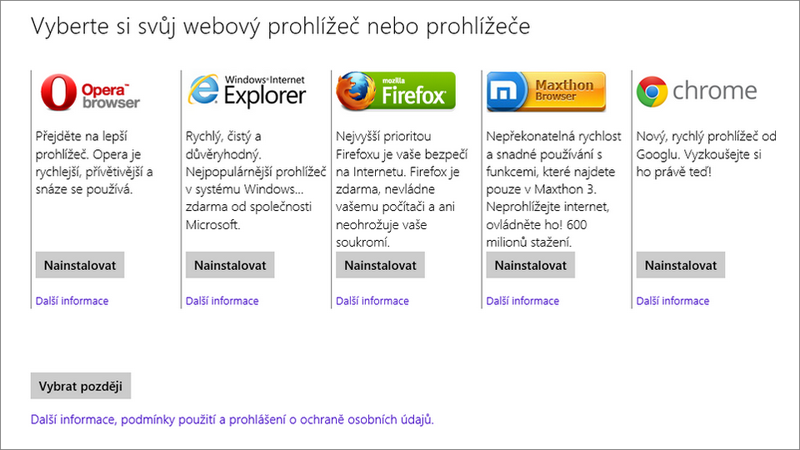Open the terms and privacy statement link
The image size is (800, 450).
232,421
